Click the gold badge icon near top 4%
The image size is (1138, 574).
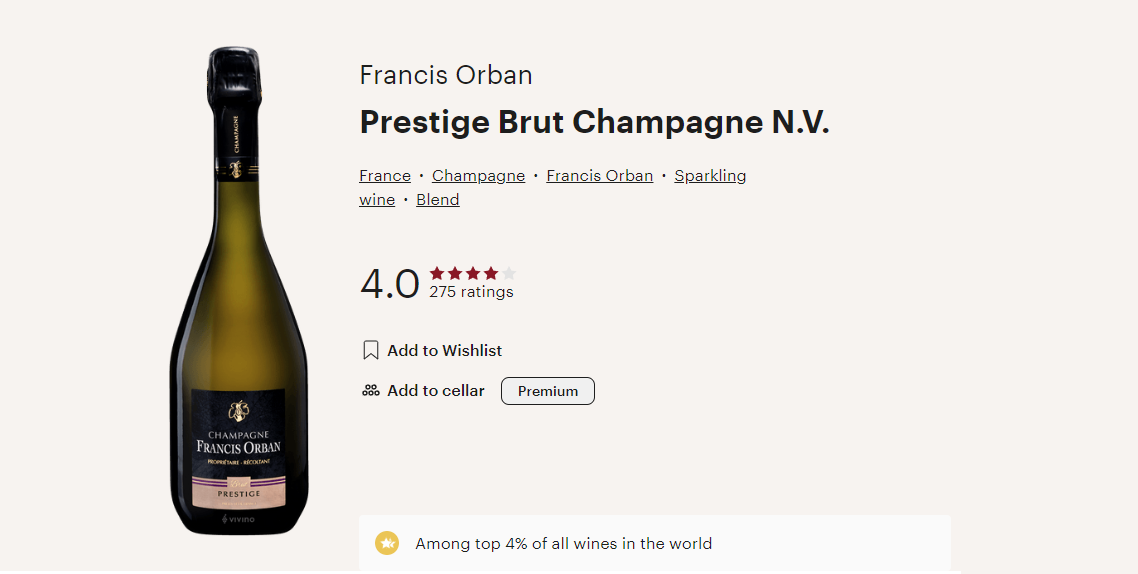click(x=387, y=544)
